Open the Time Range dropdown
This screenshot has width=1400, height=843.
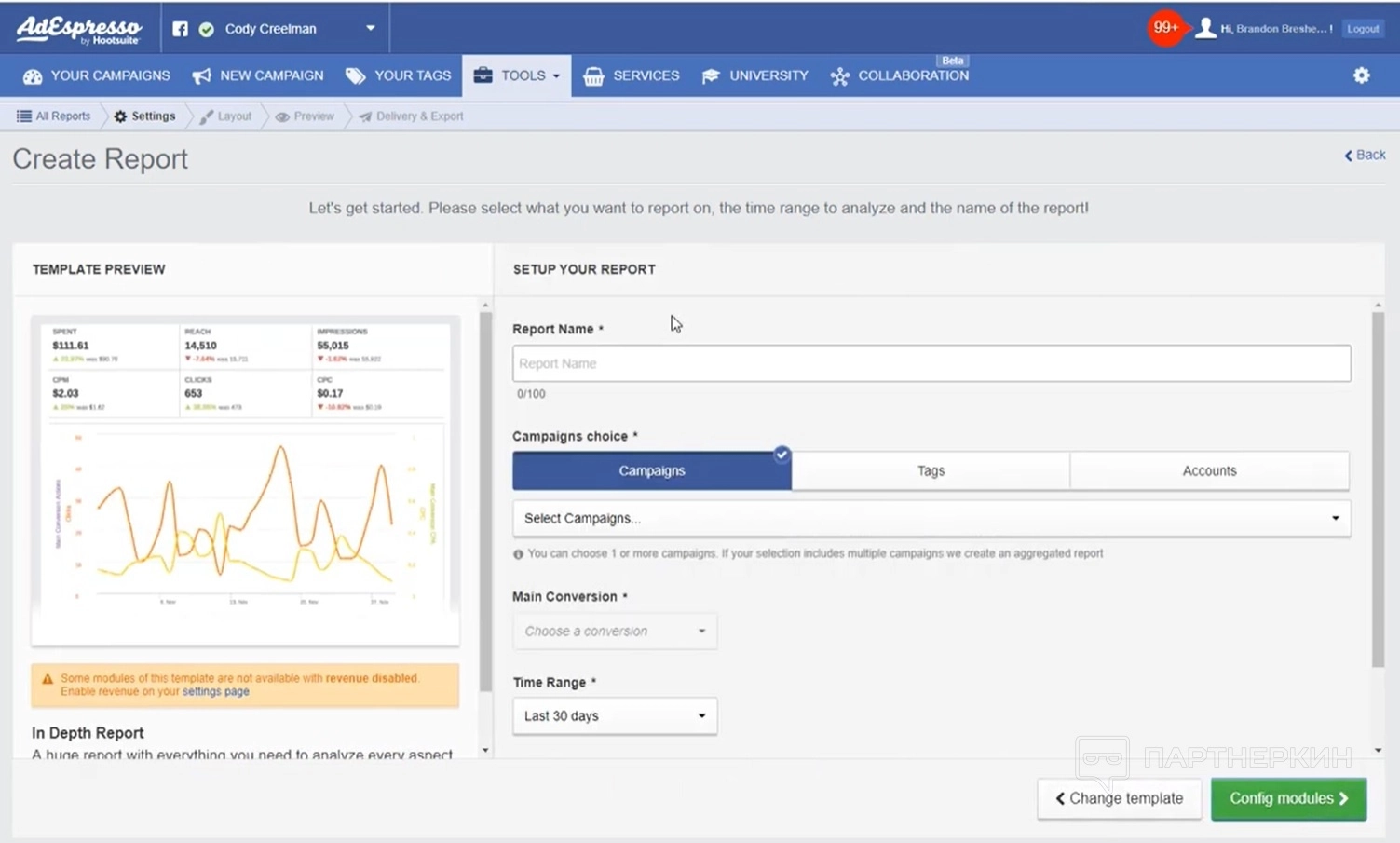point(614,716)
